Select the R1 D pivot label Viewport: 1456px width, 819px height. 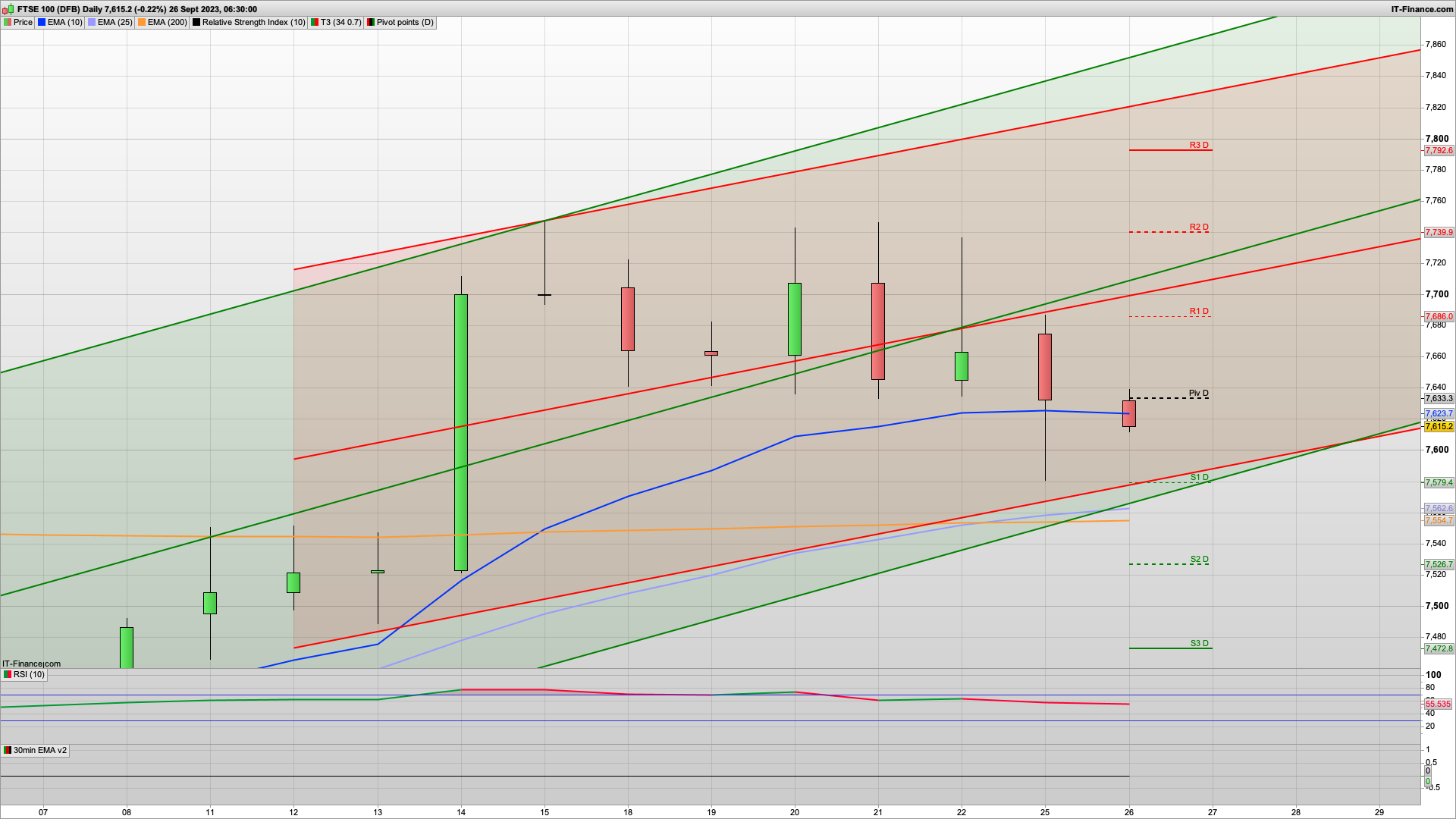click(1199, 311)
